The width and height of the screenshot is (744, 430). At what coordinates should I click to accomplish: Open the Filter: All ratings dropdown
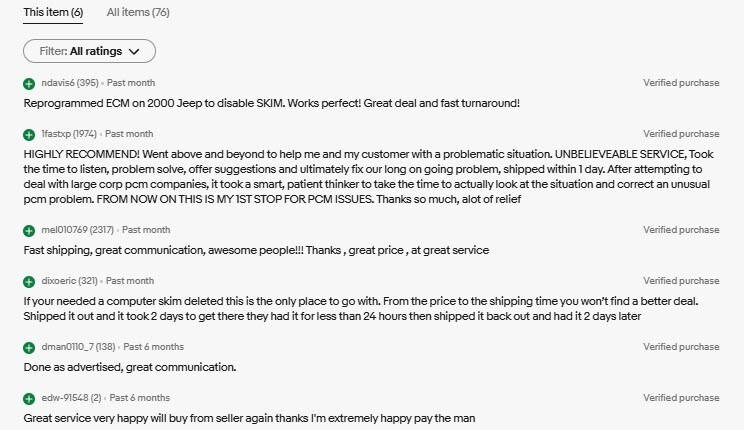(89, 50)
